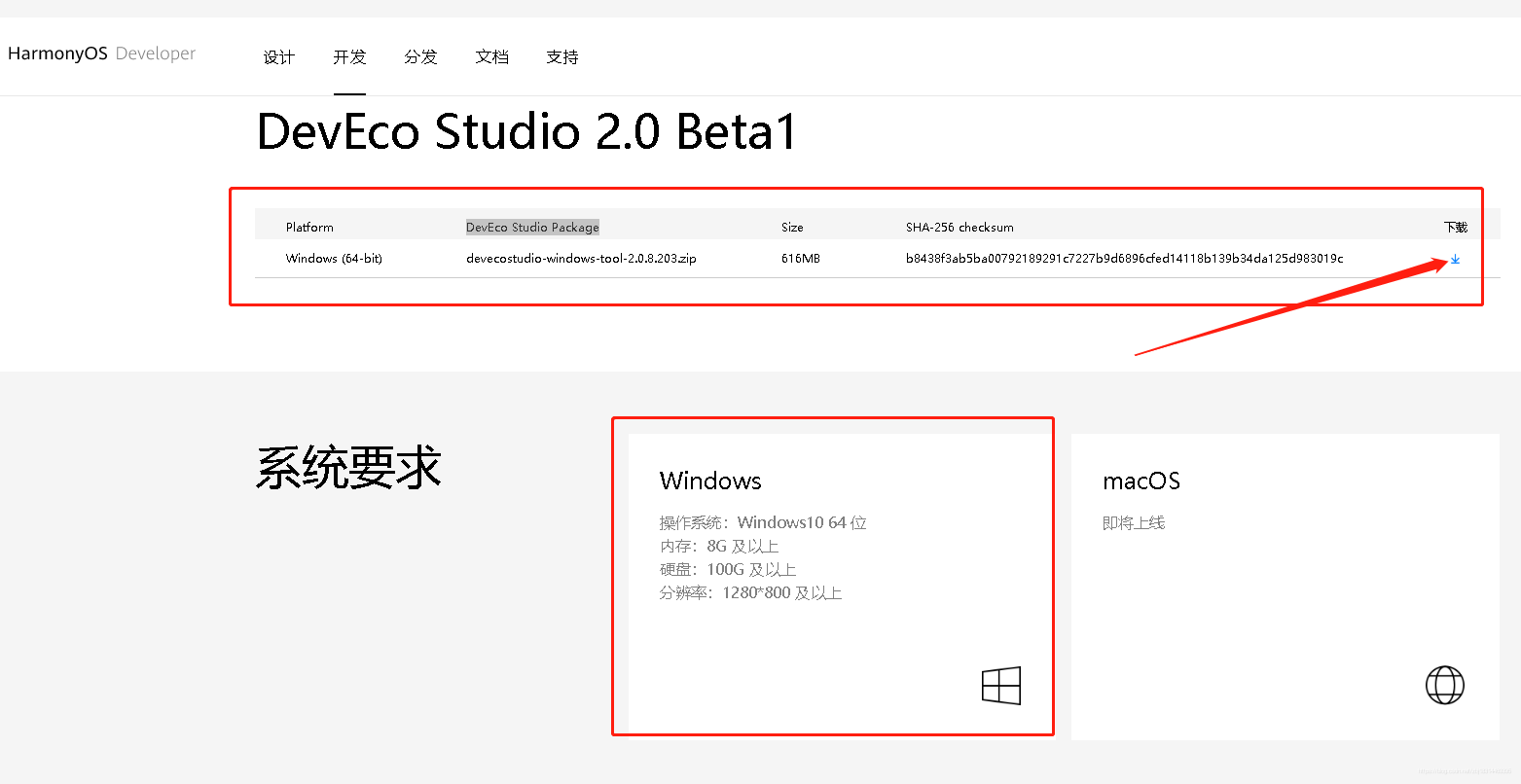Click the 616MB size value
1521x784 pixels.
coord(800,259)
